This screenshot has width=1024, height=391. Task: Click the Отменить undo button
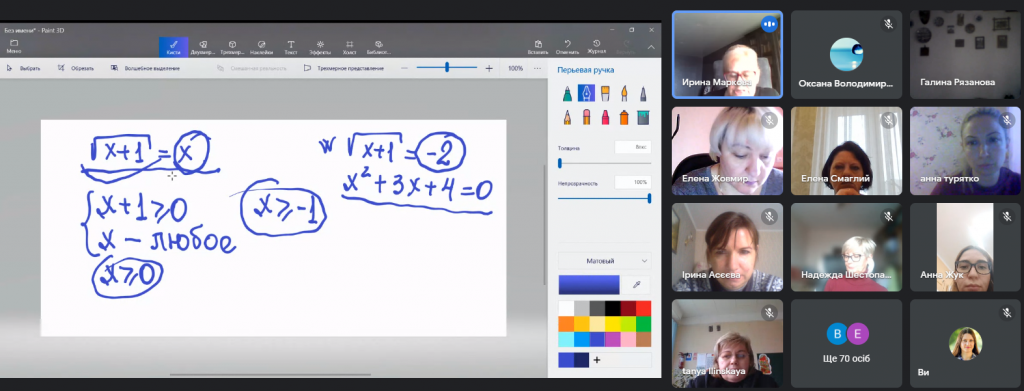[567, 47]
